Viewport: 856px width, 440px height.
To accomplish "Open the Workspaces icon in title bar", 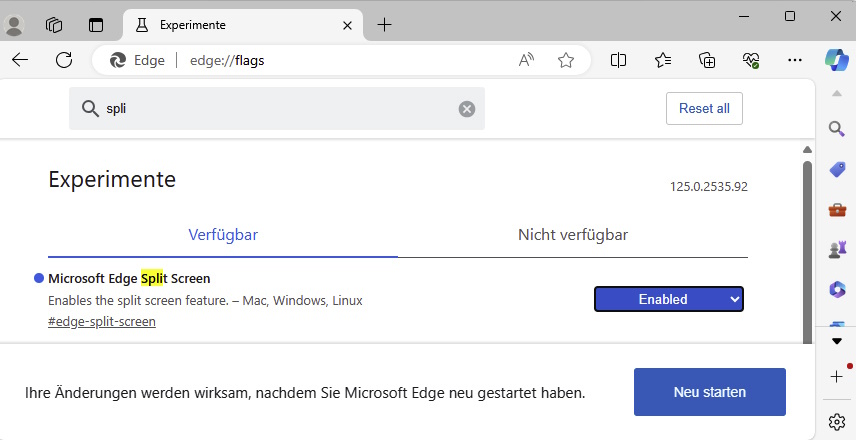I will 54,25.
